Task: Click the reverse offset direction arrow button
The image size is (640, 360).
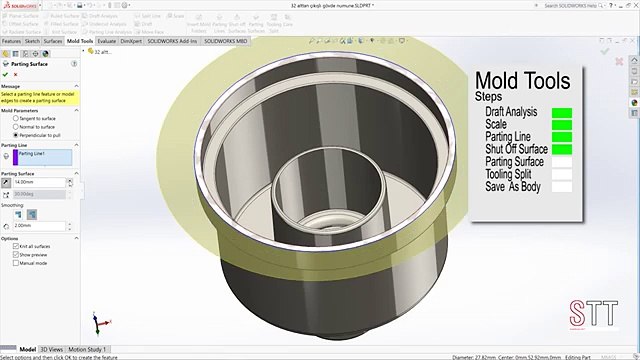Action: (6, 182)
